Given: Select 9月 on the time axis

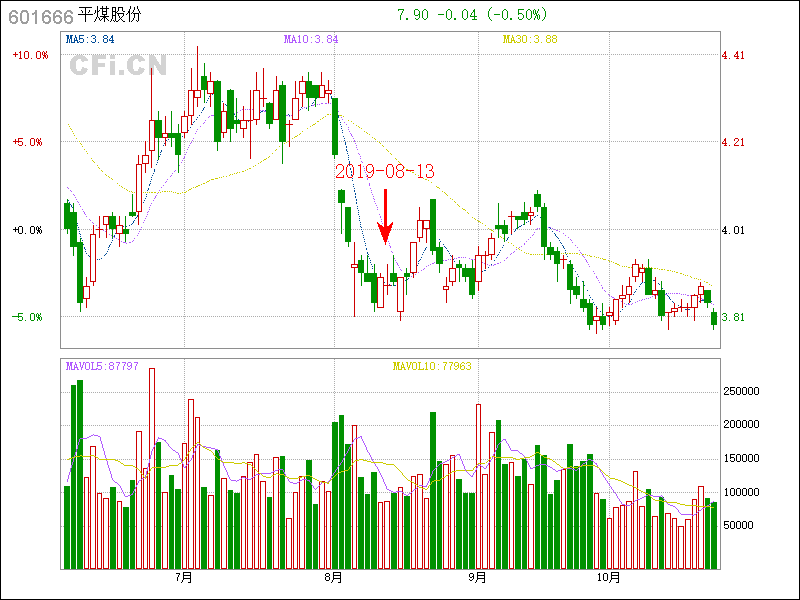Looking at the screenshot, I should [477, 577].
